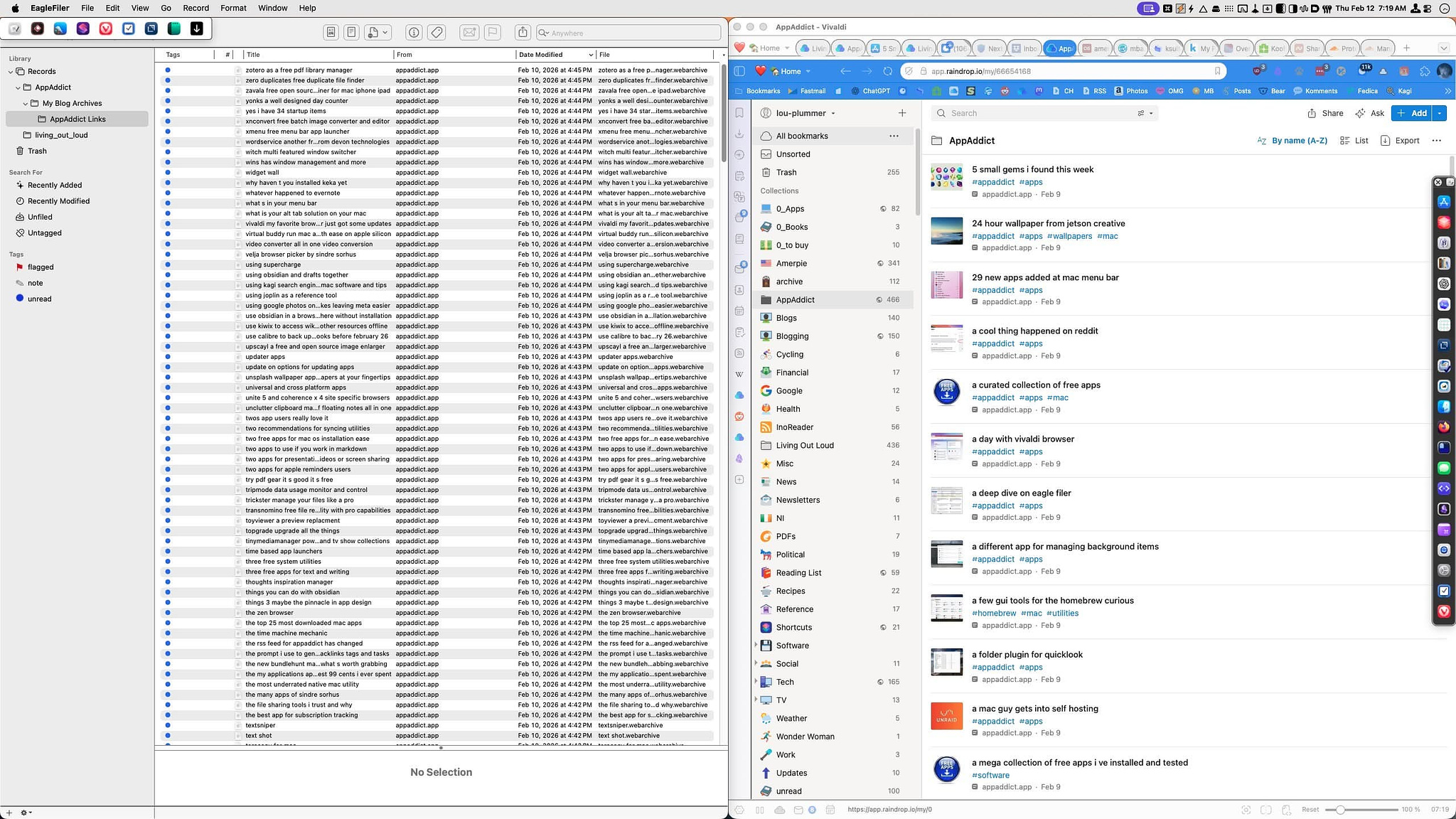Open All bookmarks three-dot options
The height and width of the screenshot is (819, 1456).
pyautogui.click(x=894, y=136)
